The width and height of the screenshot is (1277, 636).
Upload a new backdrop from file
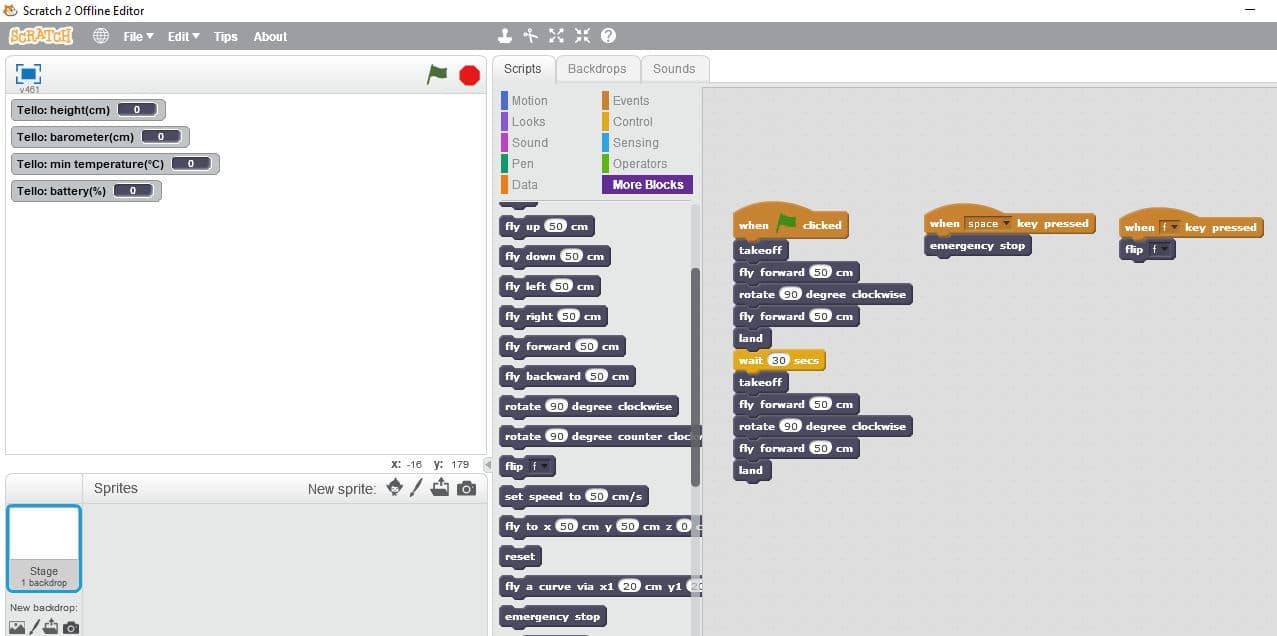click(52, 627)
